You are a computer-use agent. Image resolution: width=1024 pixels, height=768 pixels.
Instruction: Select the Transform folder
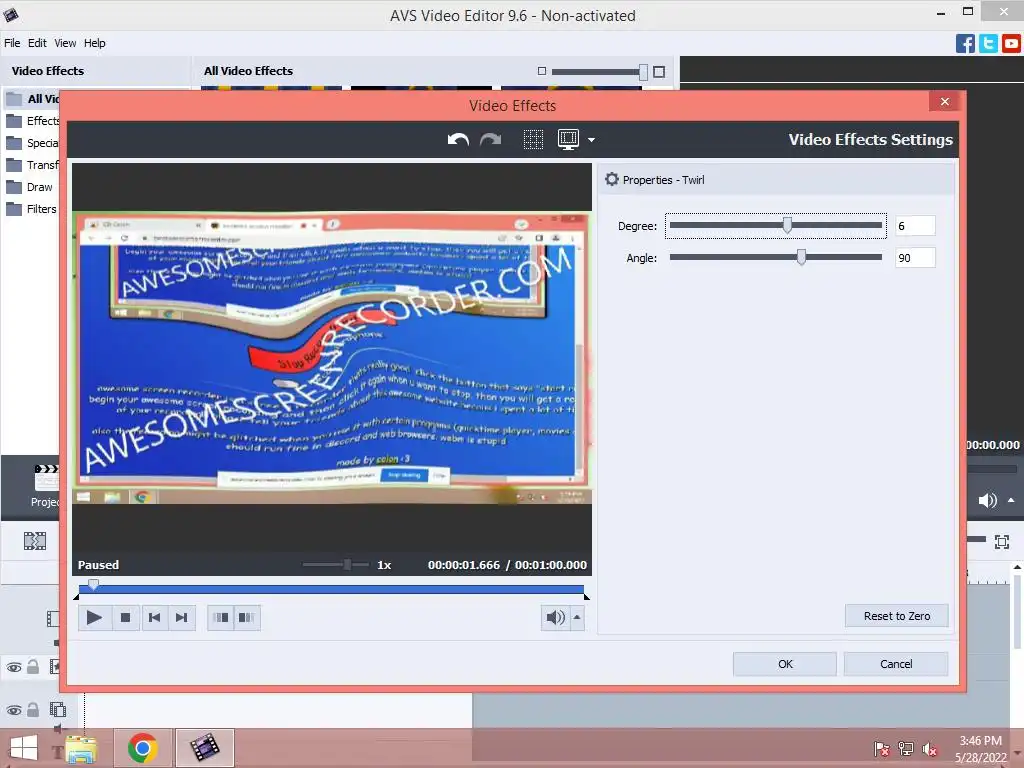[33, 165]
